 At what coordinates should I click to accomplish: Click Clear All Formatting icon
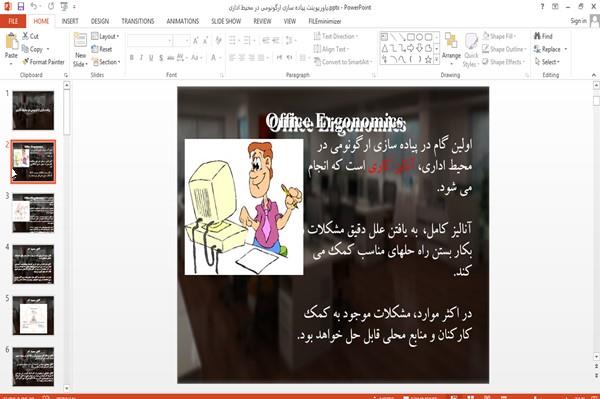tap(218, 40)
